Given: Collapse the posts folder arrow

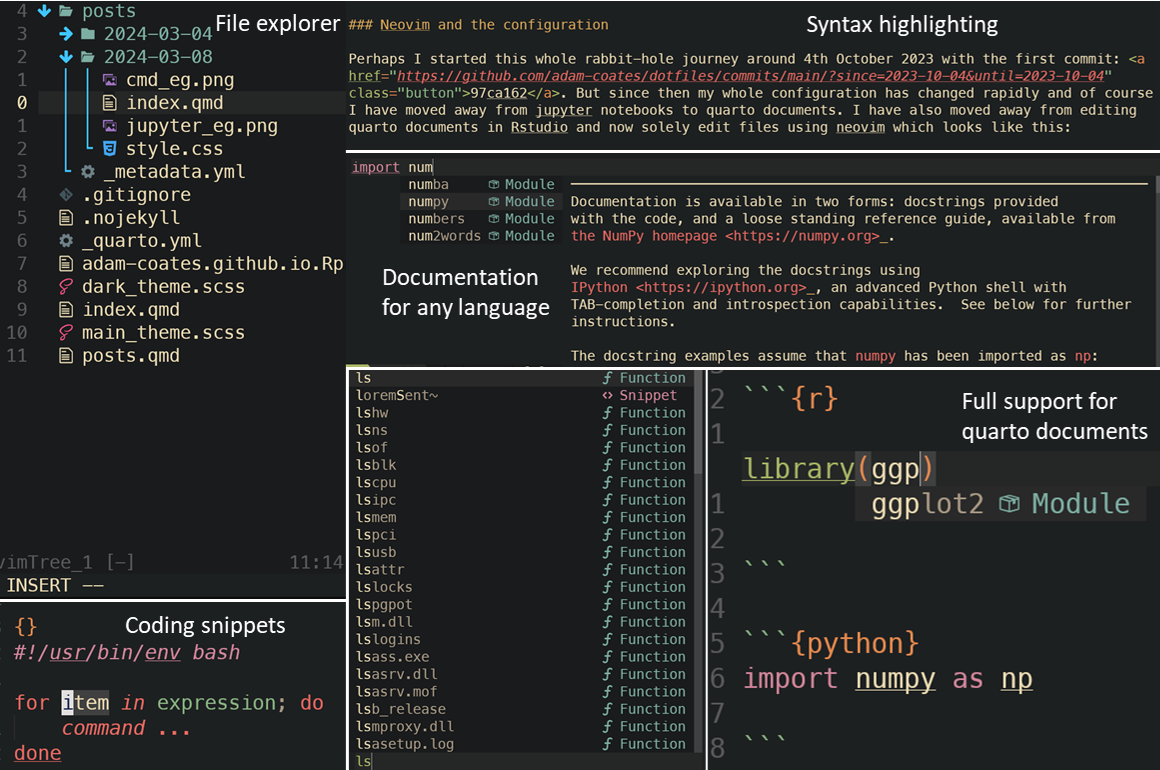Looking at the screenshot, I should (44, 10).
